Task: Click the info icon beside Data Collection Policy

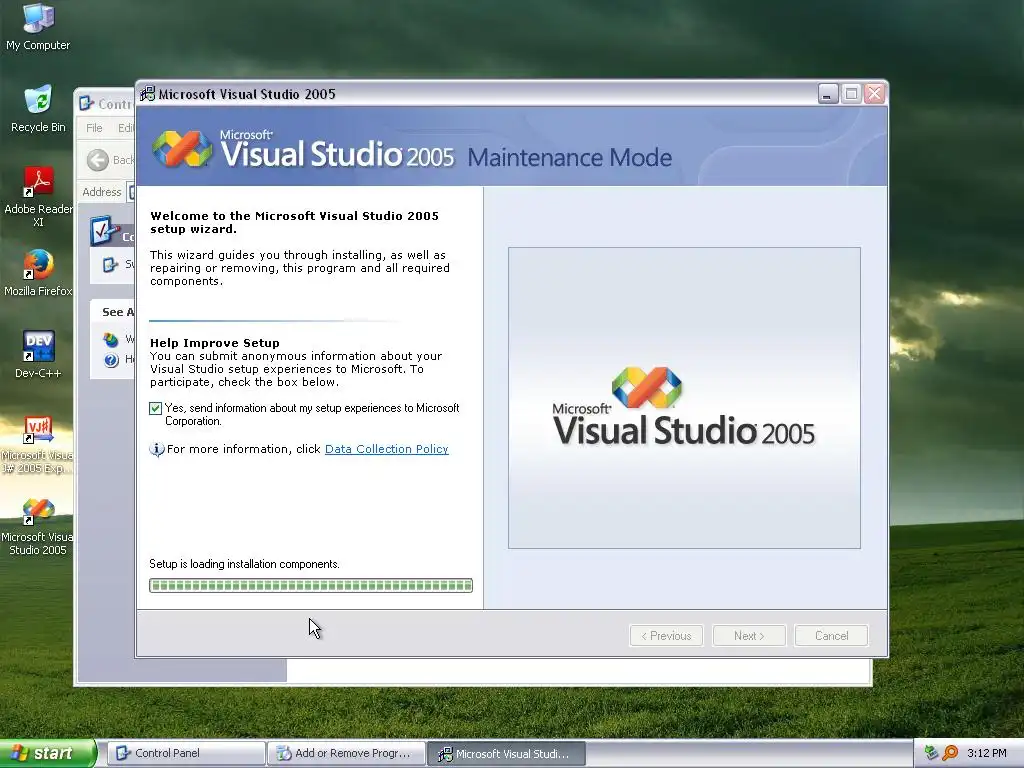Action: [157, 449]
